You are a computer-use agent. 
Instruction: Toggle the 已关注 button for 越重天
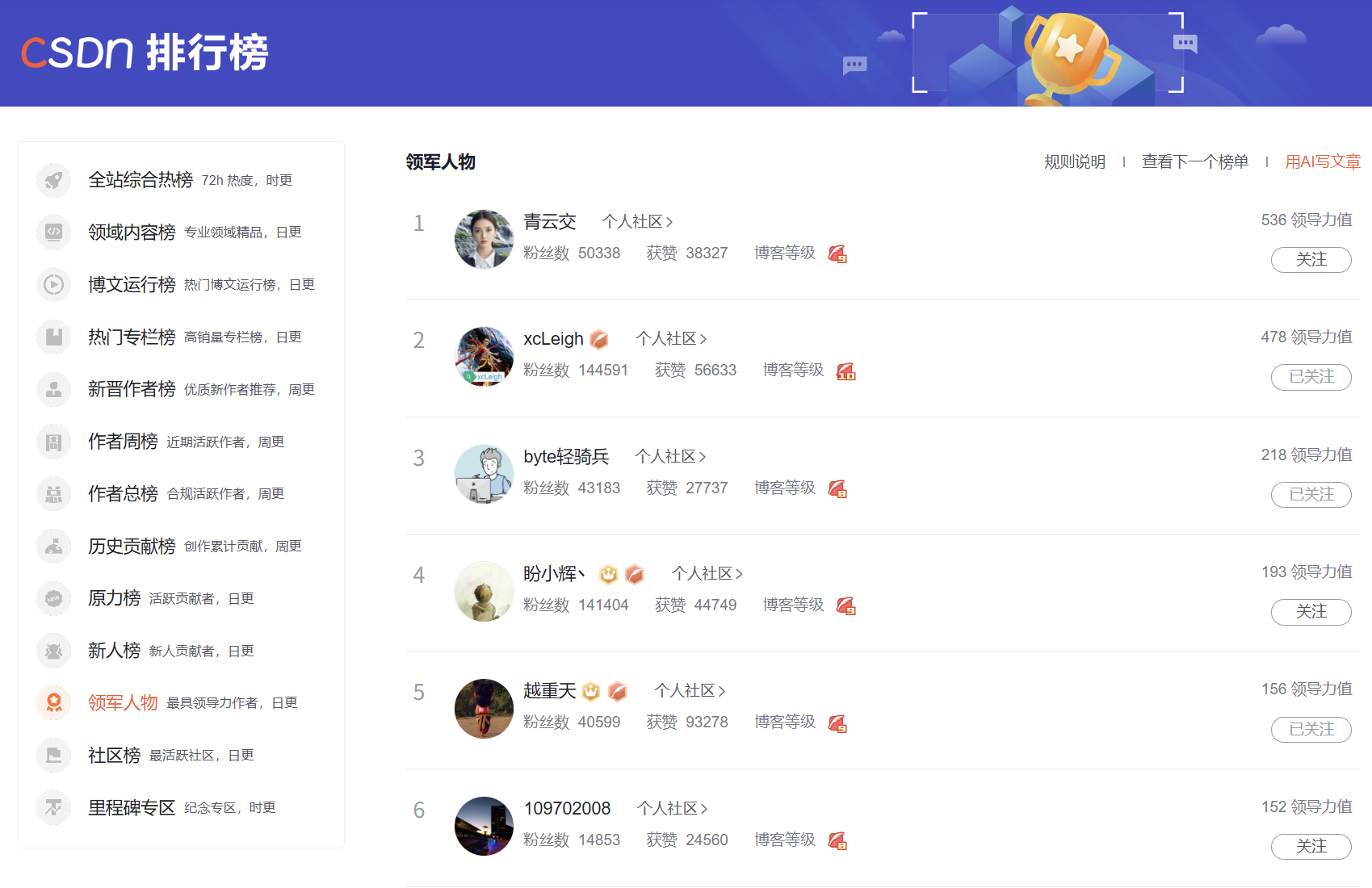(1311, 729)
